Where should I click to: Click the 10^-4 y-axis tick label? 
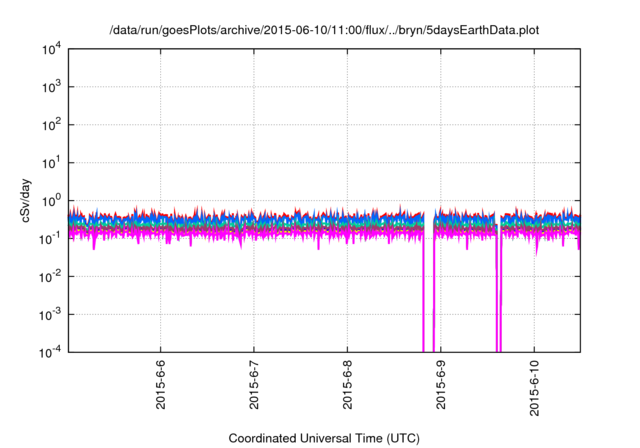coord(51,352)
